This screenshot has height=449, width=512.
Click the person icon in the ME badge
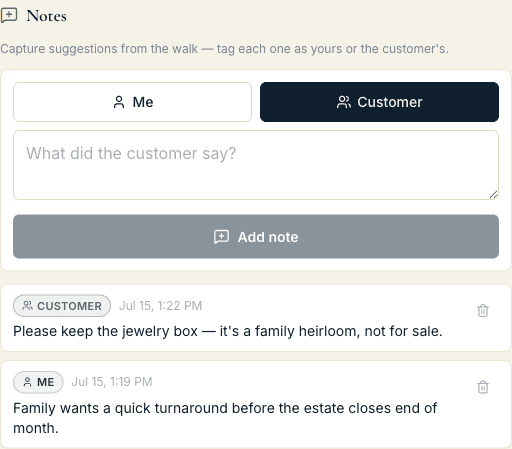pyautogui.click(x=28, y=382)
